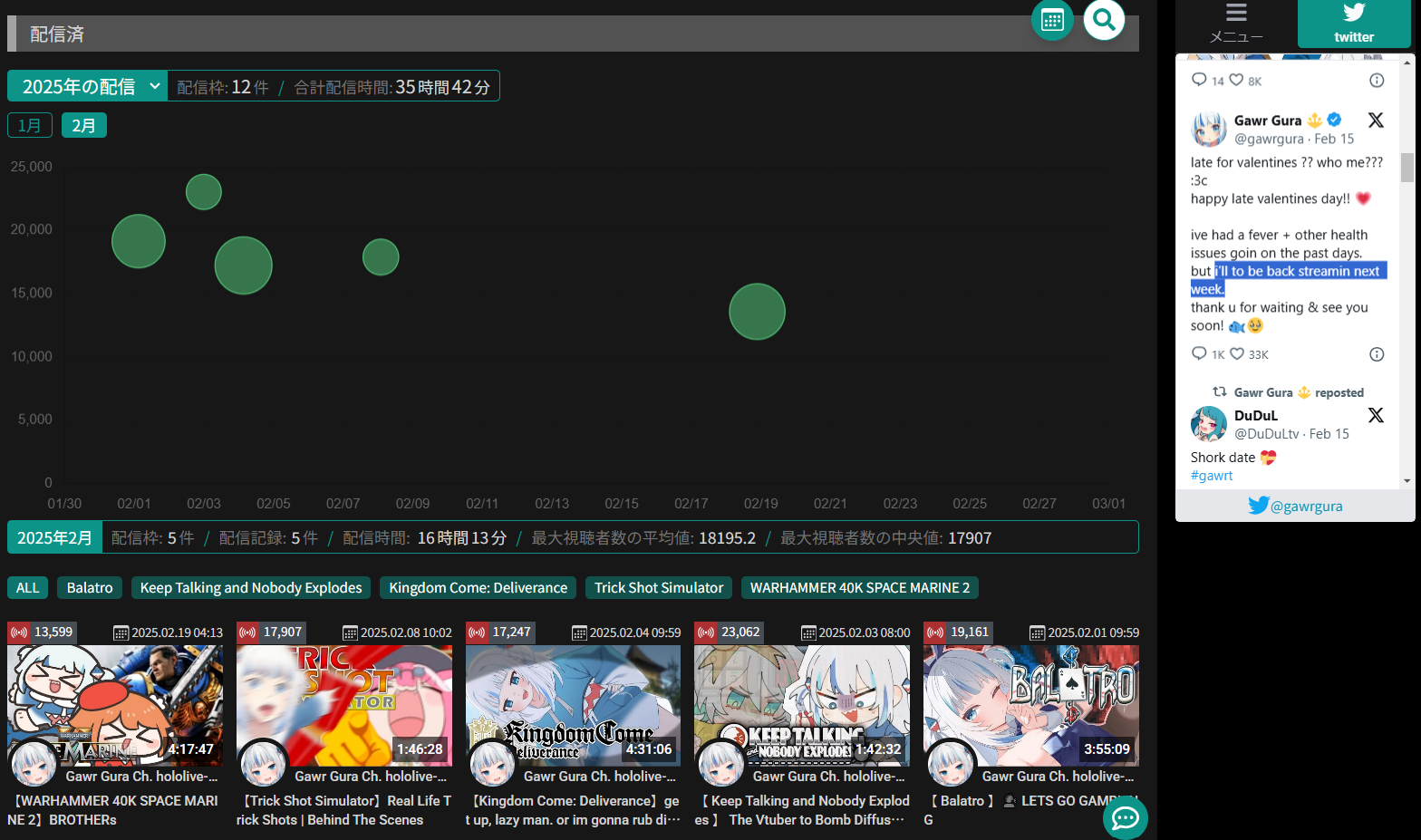Toggle the 1月 month filter
The height and width of the screenshot is (840, 1421).
click(30, 125)
